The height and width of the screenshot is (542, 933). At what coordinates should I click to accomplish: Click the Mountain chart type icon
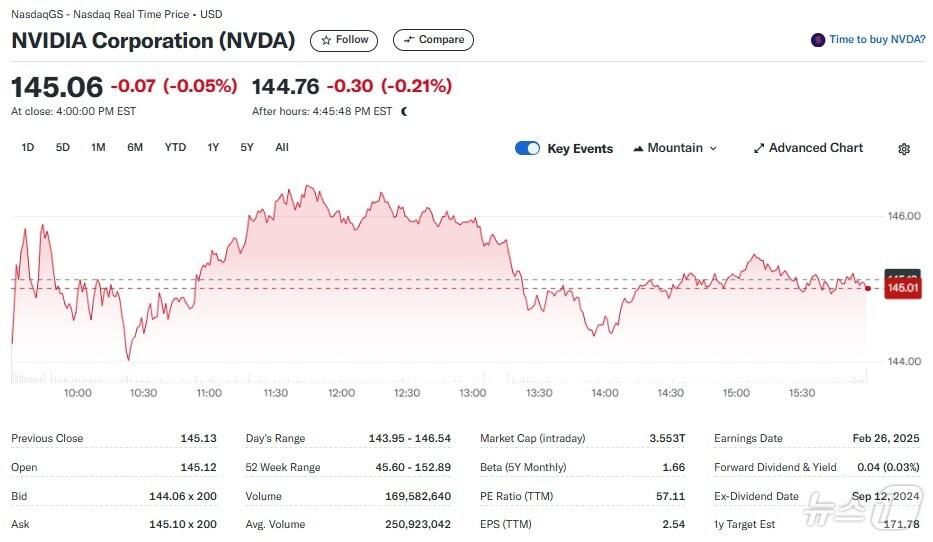(637, 149)
